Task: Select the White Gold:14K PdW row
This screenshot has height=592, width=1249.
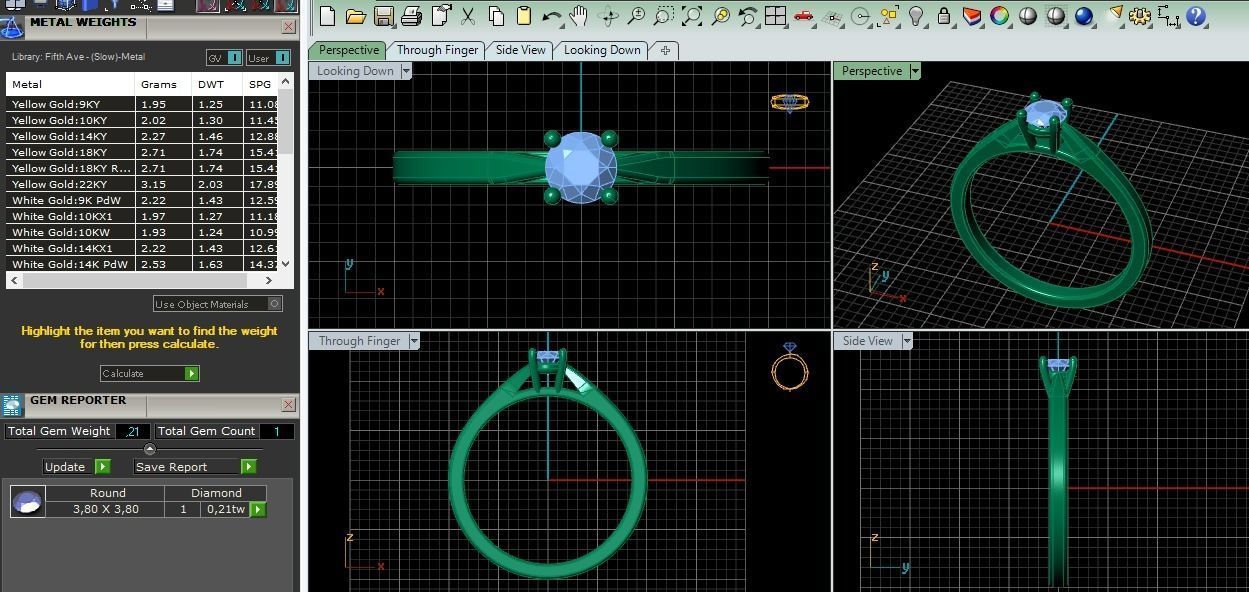Action: pos(142,264)
